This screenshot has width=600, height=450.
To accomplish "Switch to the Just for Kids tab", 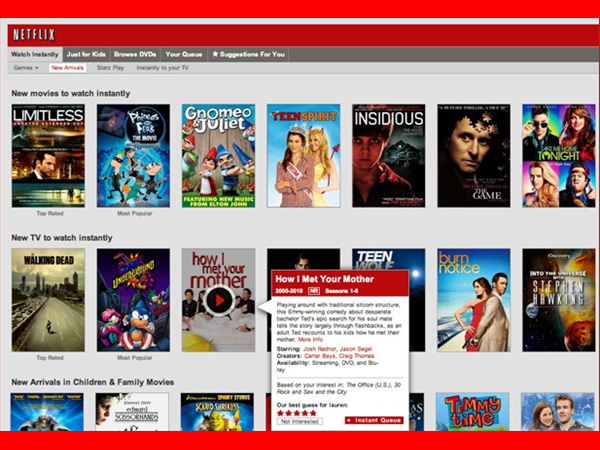I will coord(85,54).
